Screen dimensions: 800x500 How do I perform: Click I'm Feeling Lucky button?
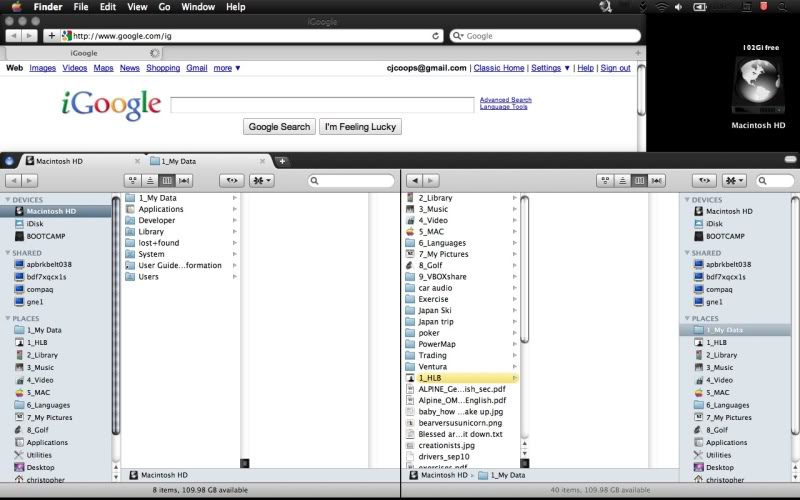pyautogui.click(x=360, y=127)
